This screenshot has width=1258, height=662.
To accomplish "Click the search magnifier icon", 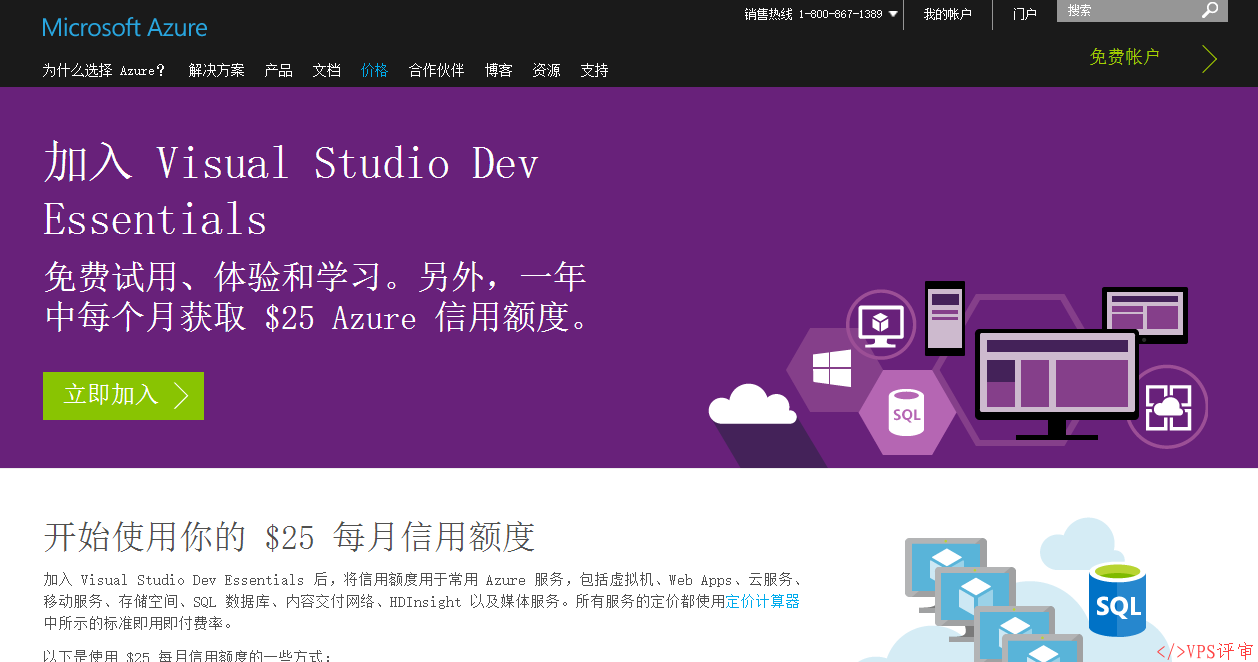I will [x=1210, y=10].
